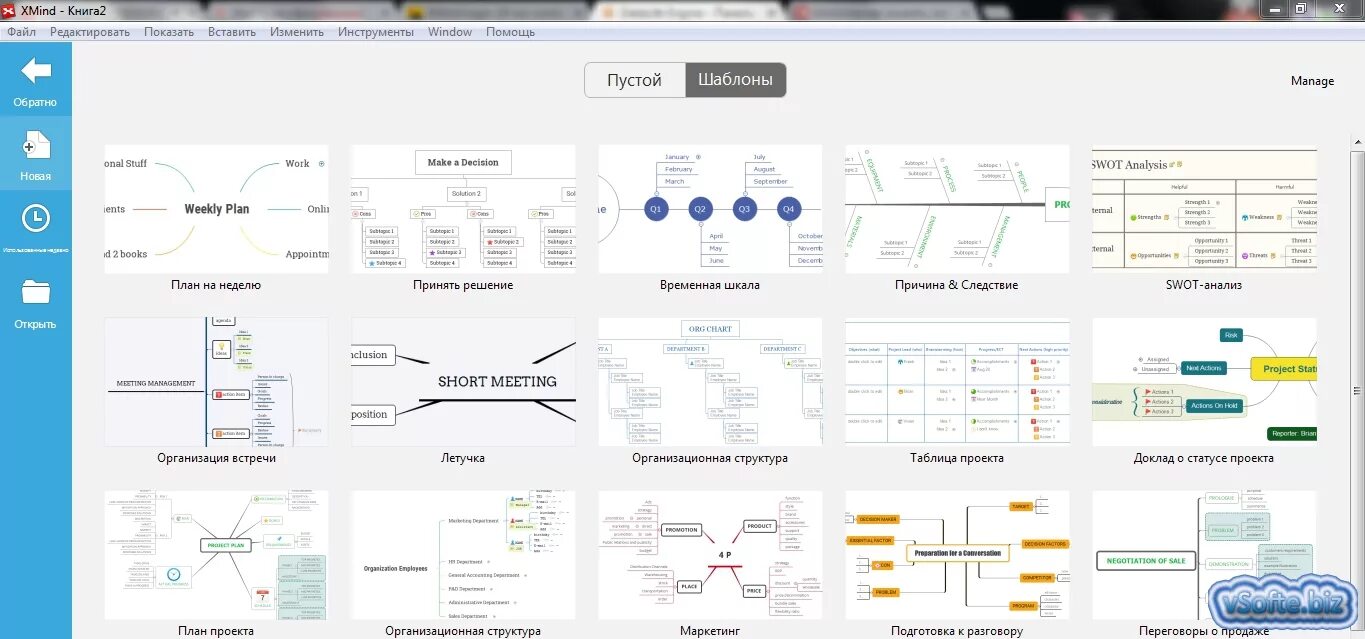Choose the timeline Q1-Q4 template thumbnail
The image size is (1365, 639).
coord(710,209)
